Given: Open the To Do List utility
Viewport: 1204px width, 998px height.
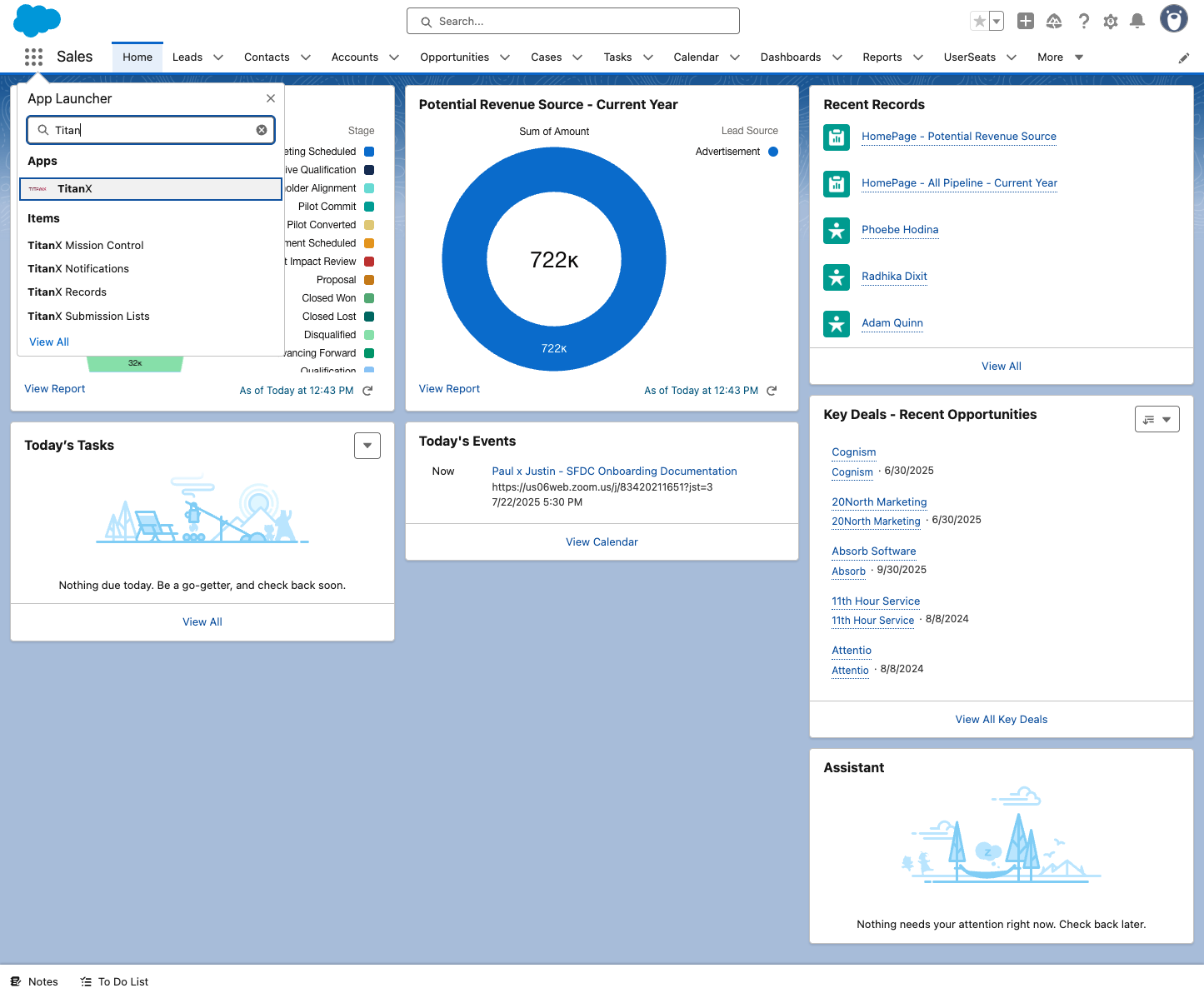Looking at the screenshot, I should [115, 981].
